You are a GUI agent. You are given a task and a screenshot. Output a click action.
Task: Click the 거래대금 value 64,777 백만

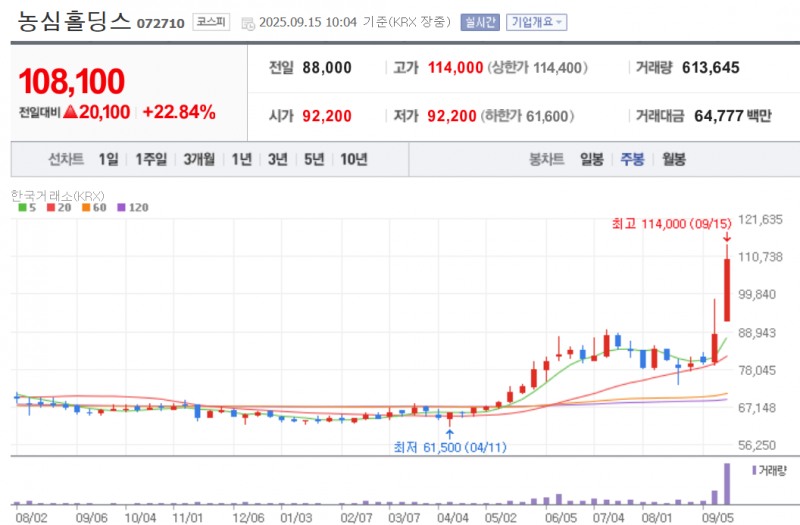click(733, 116)
